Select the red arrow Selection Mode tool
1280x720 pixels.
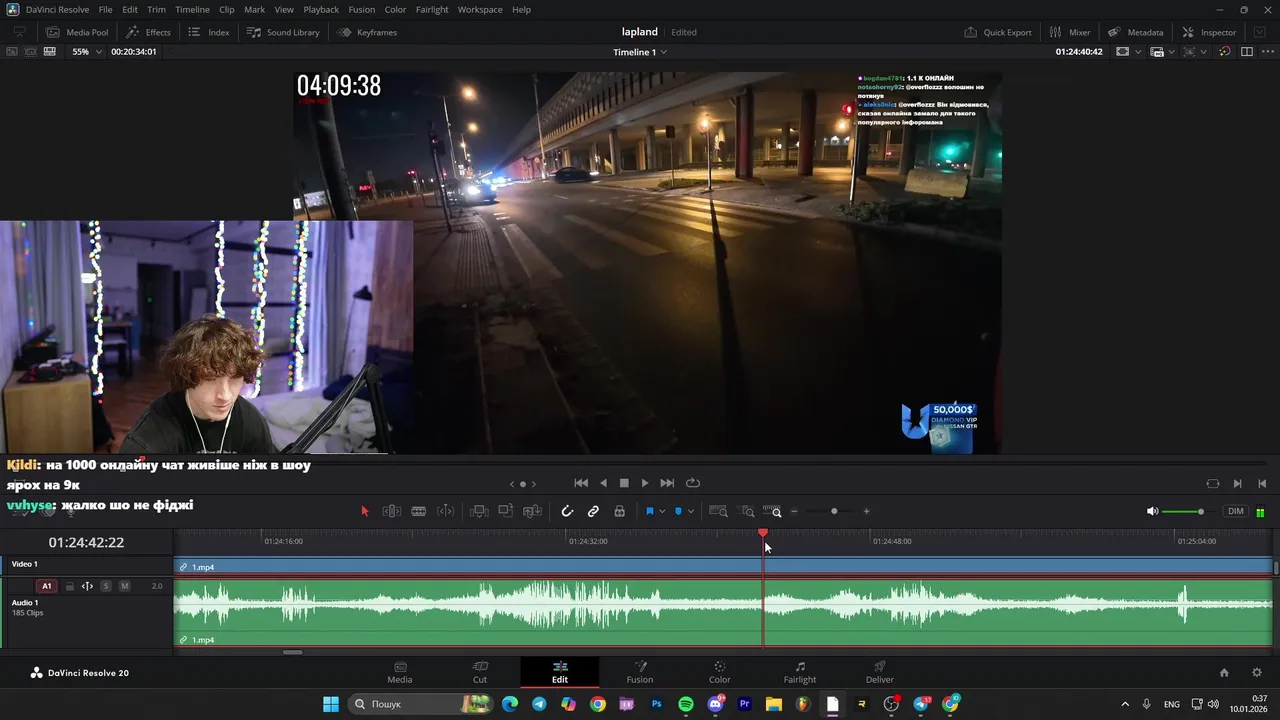365,511
